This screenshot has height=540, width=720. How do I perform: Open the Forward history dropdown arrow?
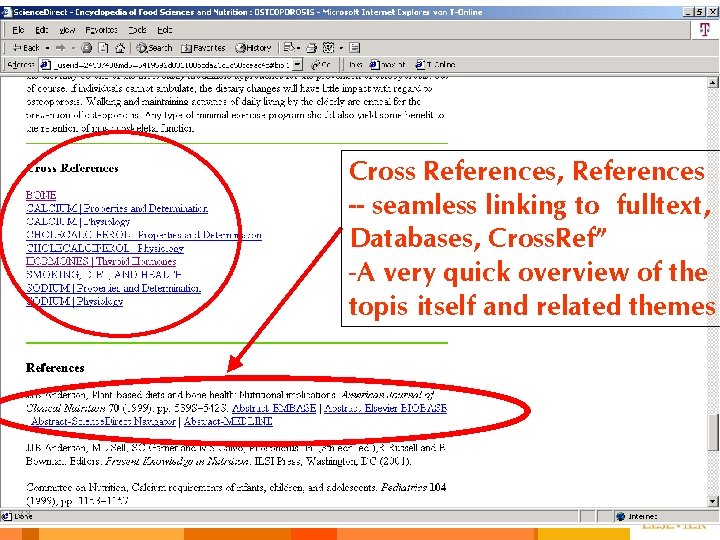click(73, 48)
